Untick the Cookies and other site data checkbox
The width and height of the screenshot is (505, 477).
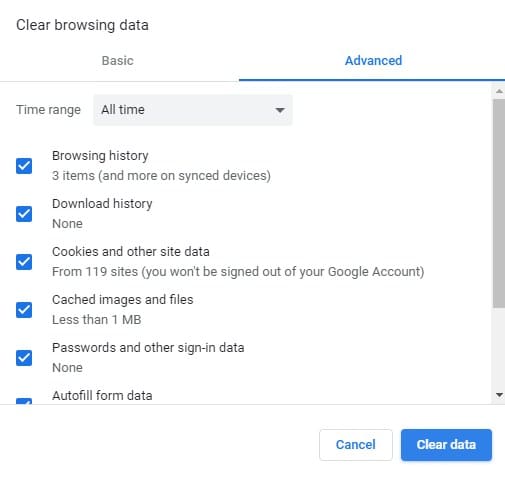pos(24,262)
